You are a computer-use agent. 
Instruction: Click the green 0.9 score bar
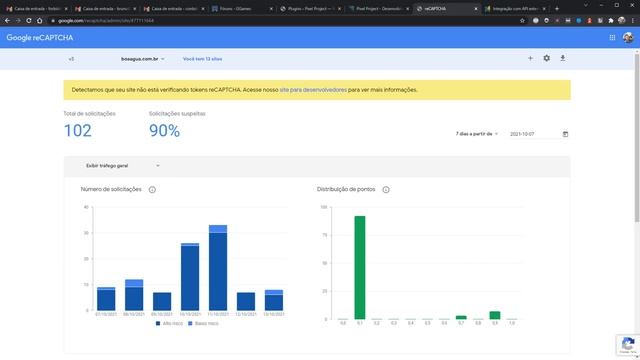(495, 315)
